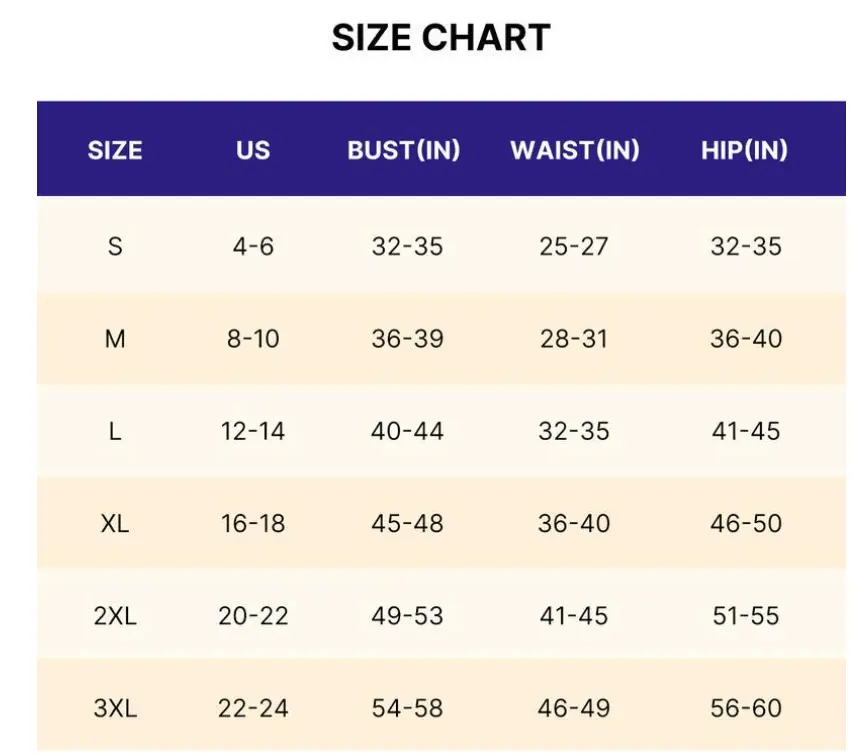Select the WAIST(IN) column header

click(575, 150)
